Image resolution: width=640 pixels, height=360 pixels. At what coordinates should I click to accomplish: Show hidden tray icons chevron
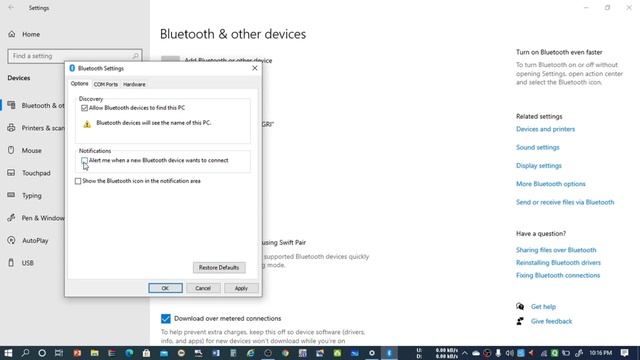pyautogui.click(x=464, y=353)
